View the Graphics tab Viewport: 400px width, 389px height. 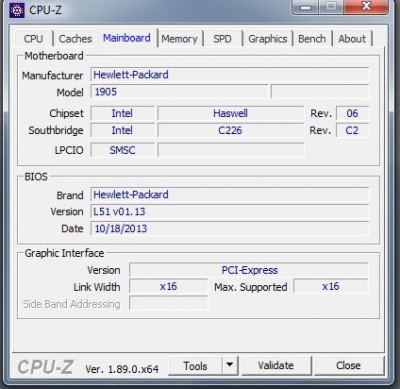[268, 39]
